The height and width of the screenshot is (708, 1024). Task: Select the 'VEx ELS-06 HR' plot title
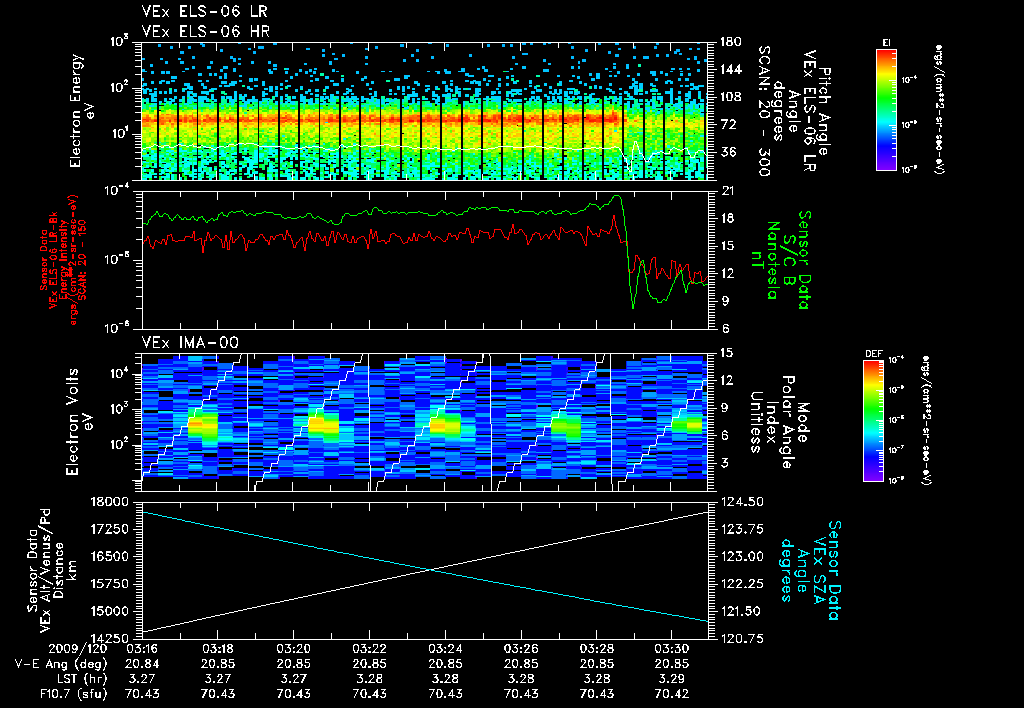(206, 31)
